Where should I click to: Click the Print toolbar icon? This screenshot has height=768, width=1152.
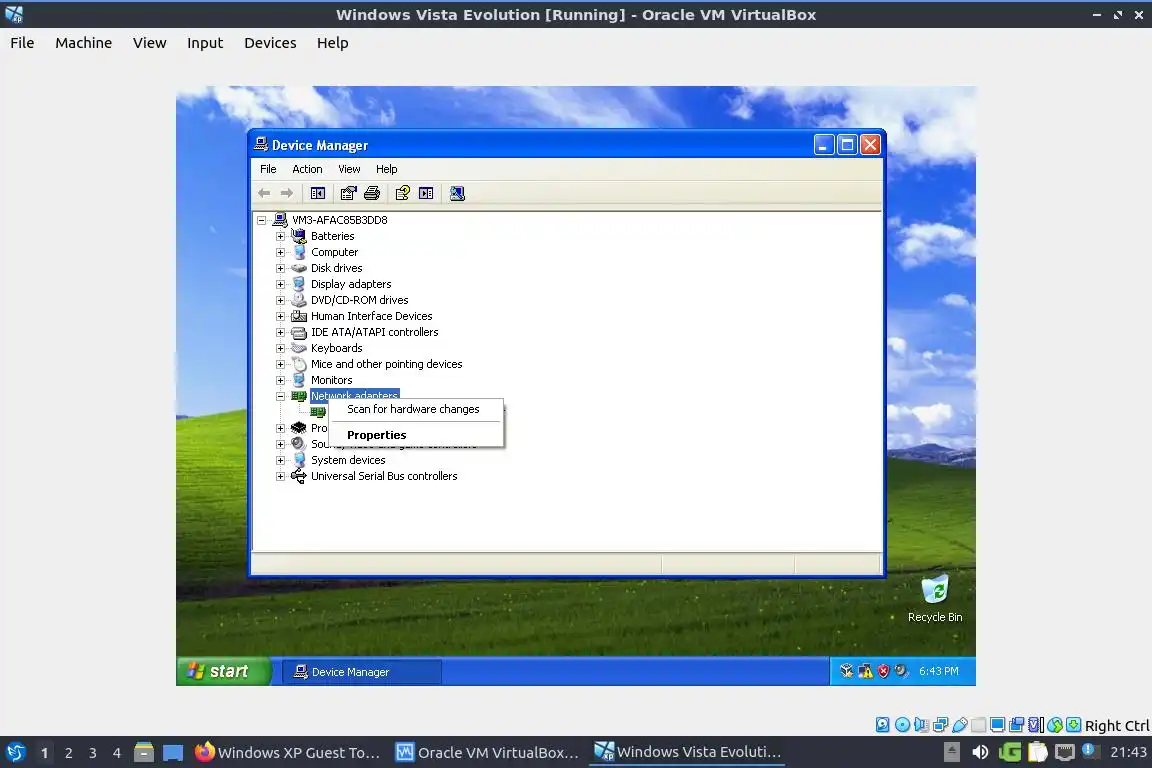[372, 193]
